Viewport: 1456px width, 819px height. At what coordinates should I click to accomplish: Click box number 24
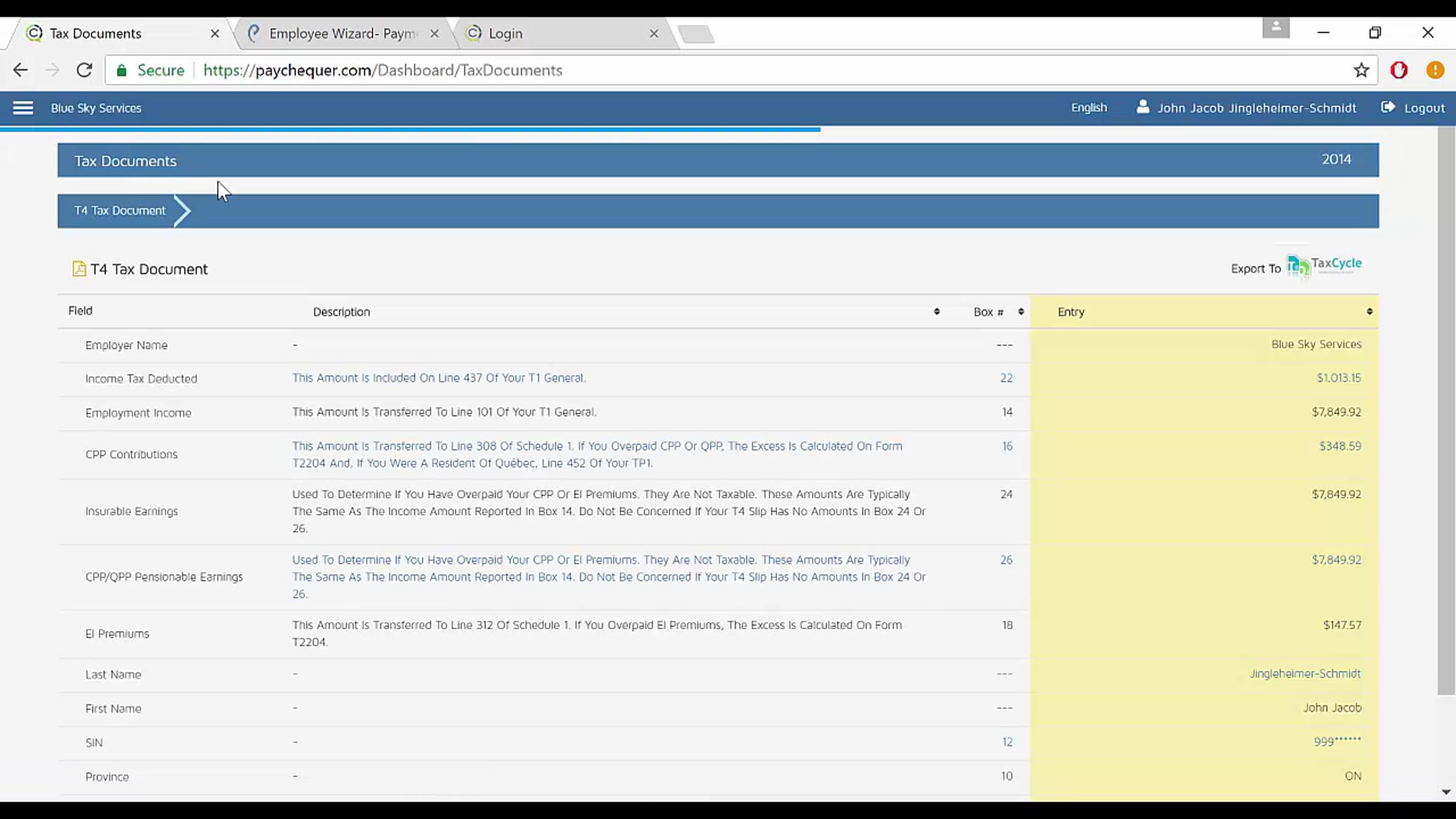pos(1006,494)
